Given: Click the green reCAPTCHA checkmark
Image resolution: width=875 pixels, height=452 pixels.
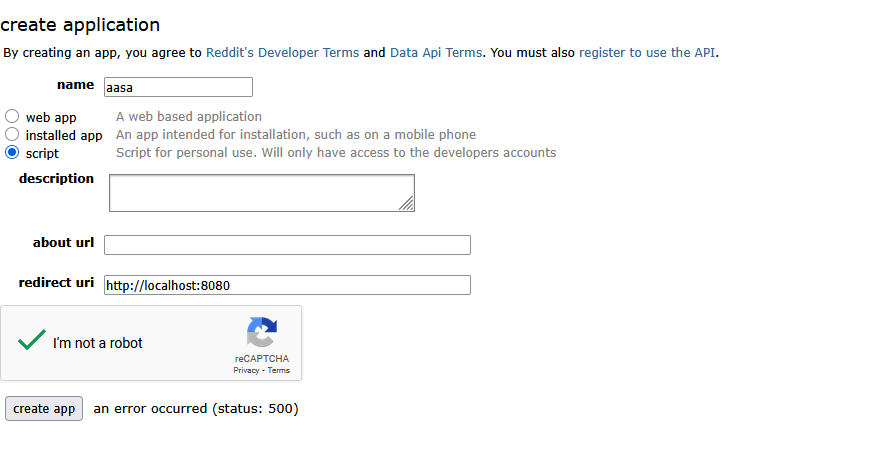Looking at the screenshot, I should pyautogui.click(x=32, y=341).
